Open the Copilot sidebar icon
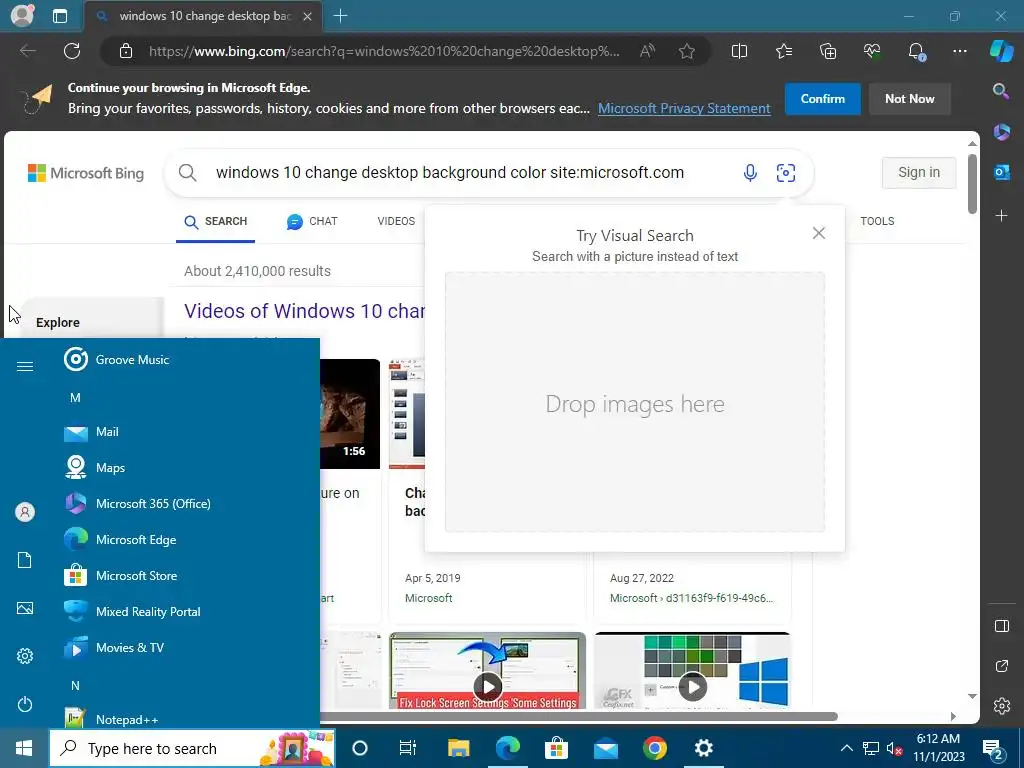 point(1002,51)
